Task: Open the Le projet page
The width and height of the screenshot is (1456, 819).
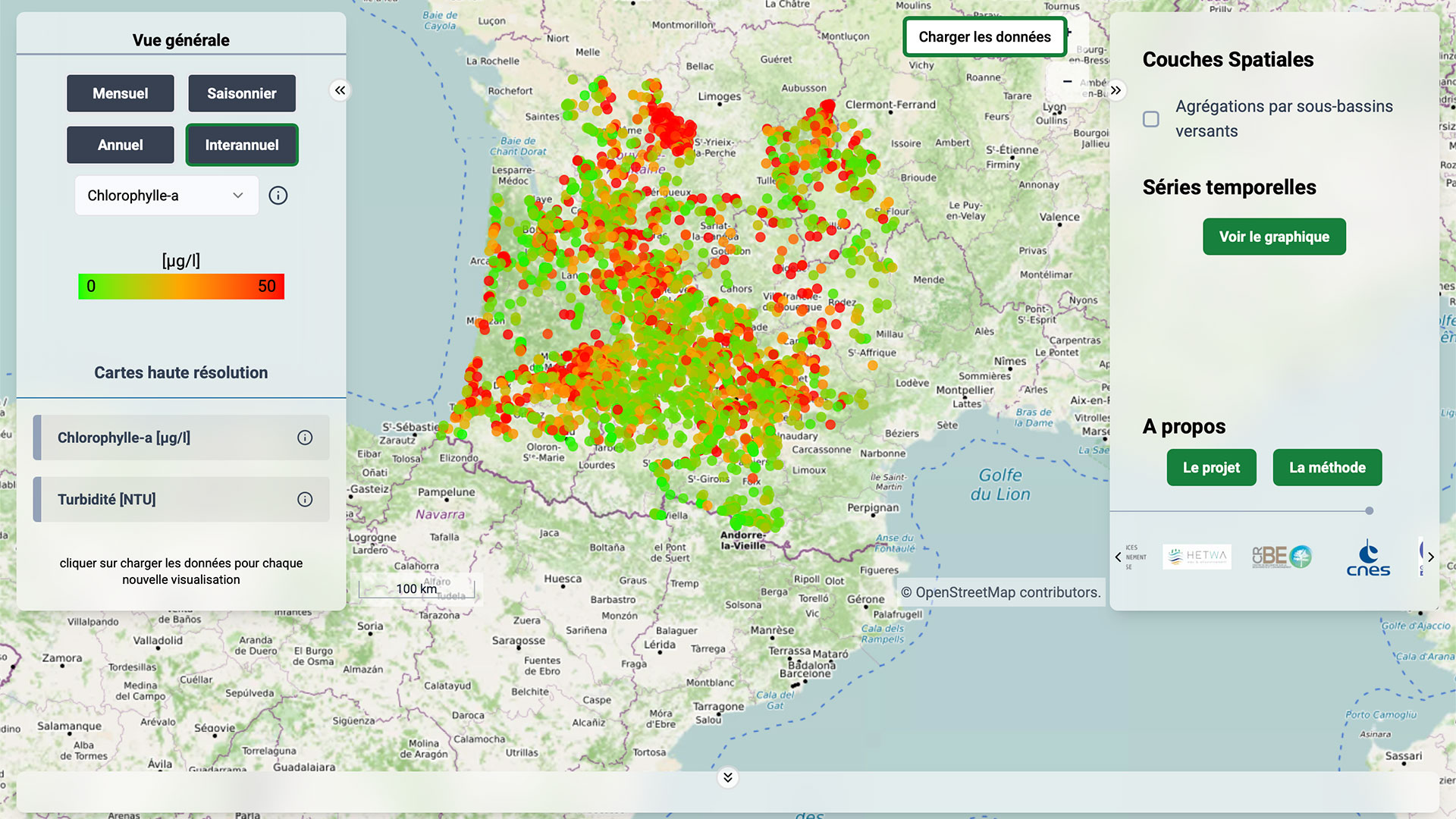Action: [x=1211, y=468]
